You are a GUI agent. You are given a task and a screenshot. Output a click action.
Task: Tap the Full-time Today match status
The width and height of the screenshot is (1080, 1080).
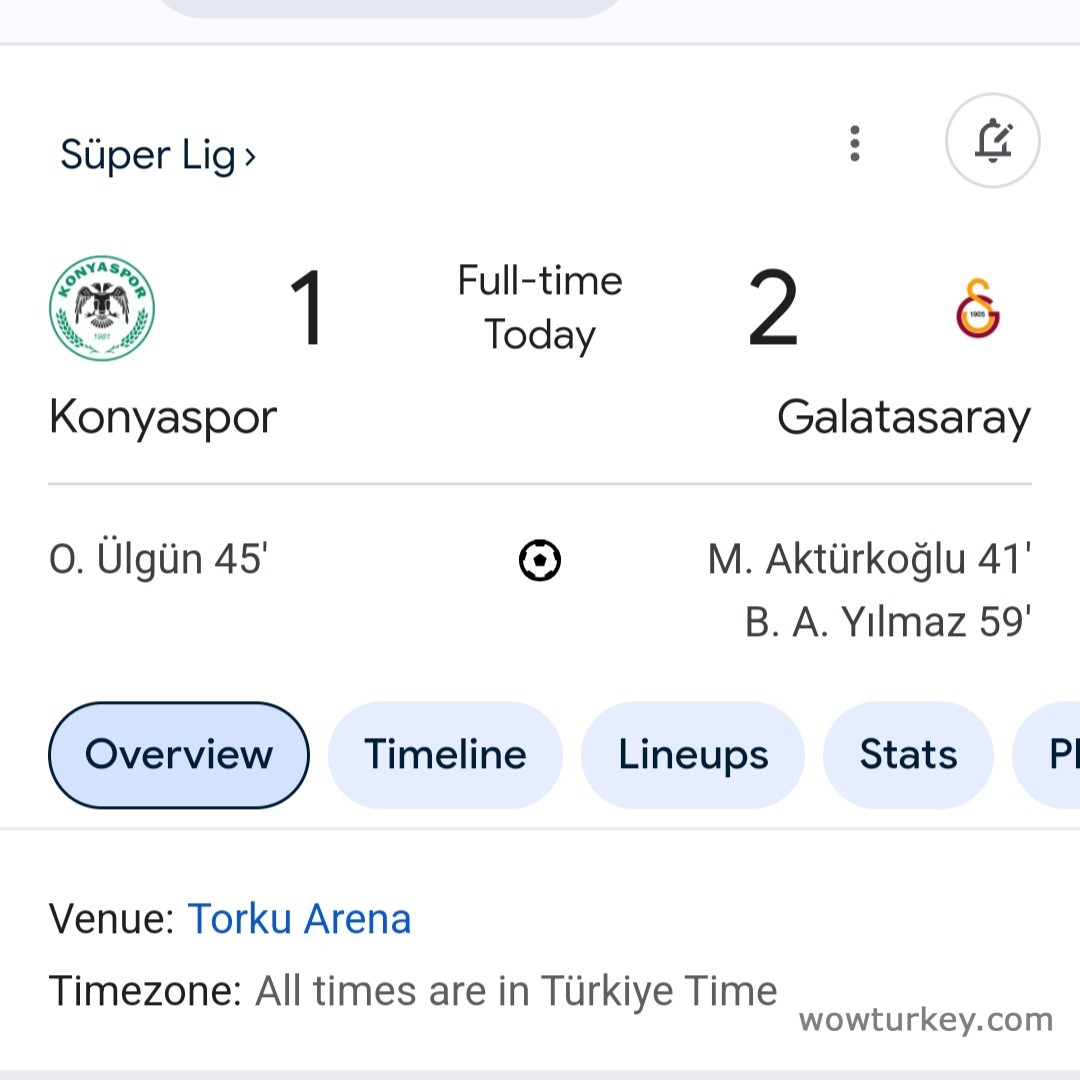[540, 307]
